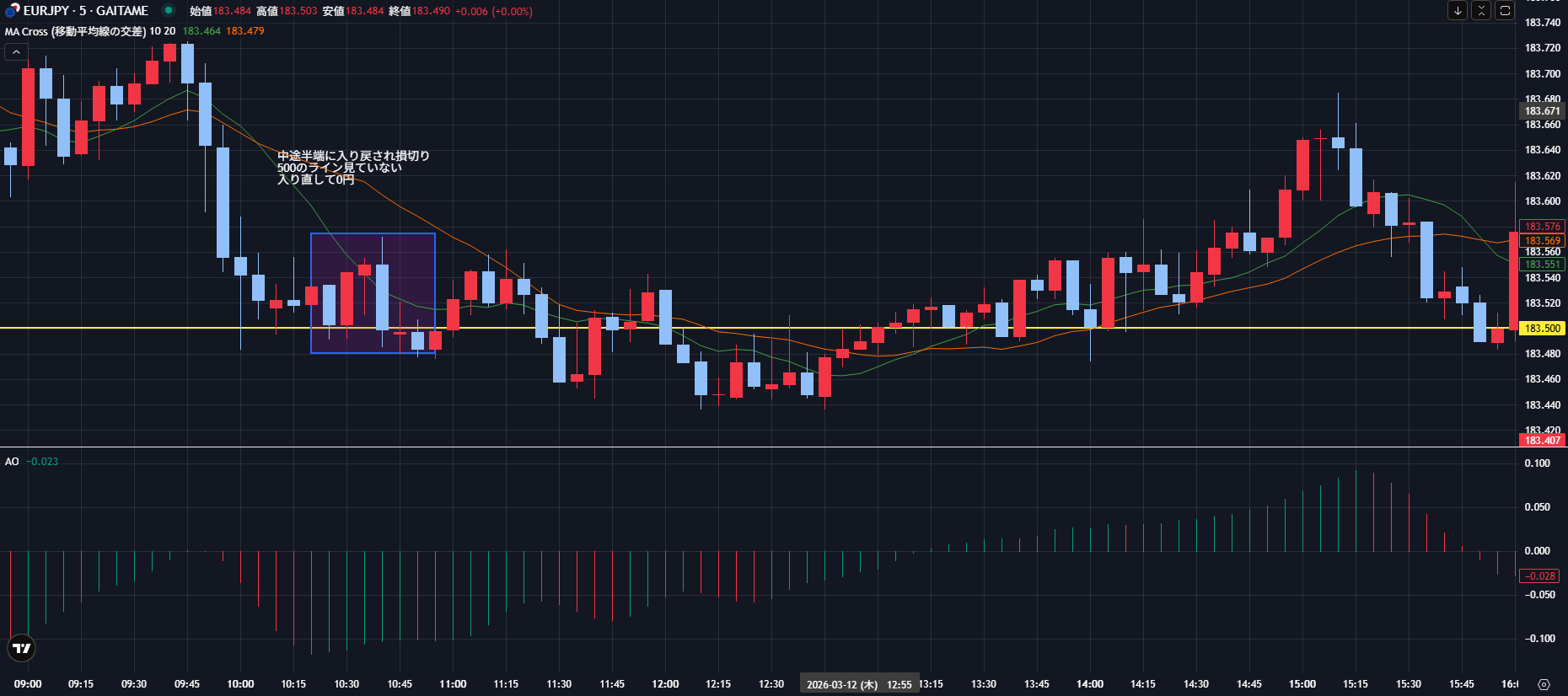Click the yellow 183.500 price label
Viewport: 1568px width, 696px height.
pos(1542,329)
